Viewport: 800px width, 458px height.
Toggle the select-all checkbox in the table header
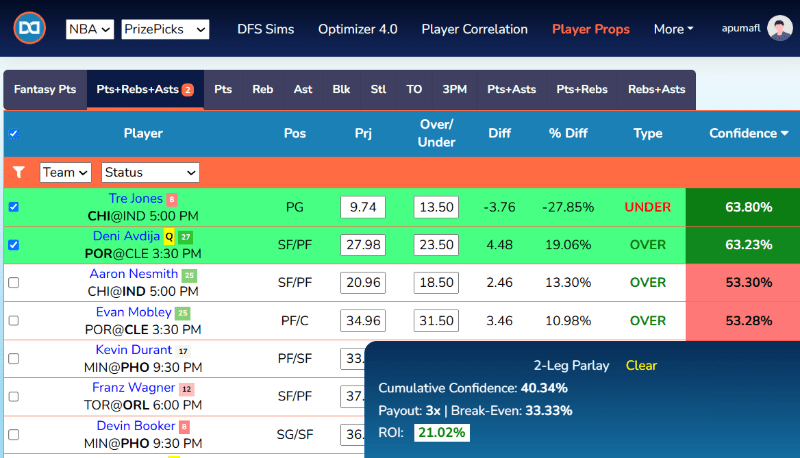point(14,133)
